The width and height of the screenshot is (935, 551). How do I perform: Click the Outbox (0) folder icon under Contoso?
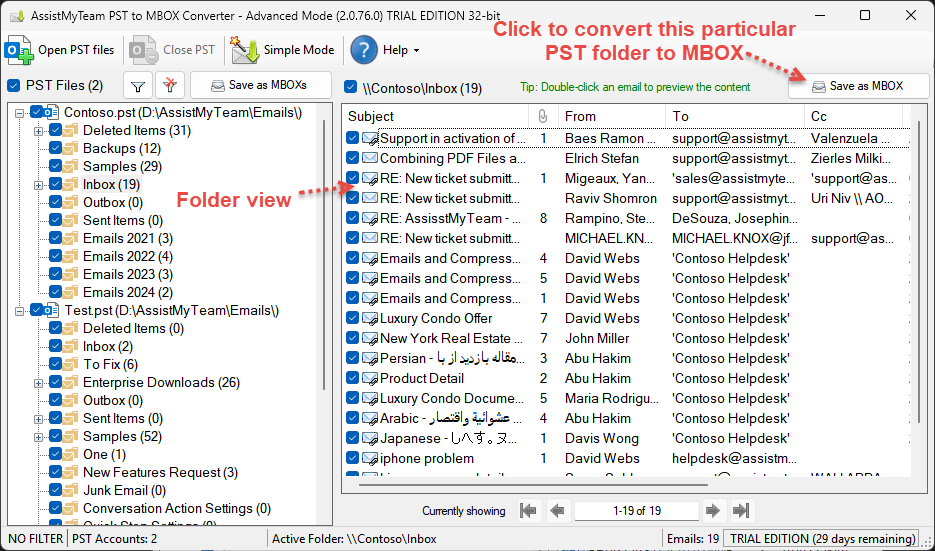71,202
